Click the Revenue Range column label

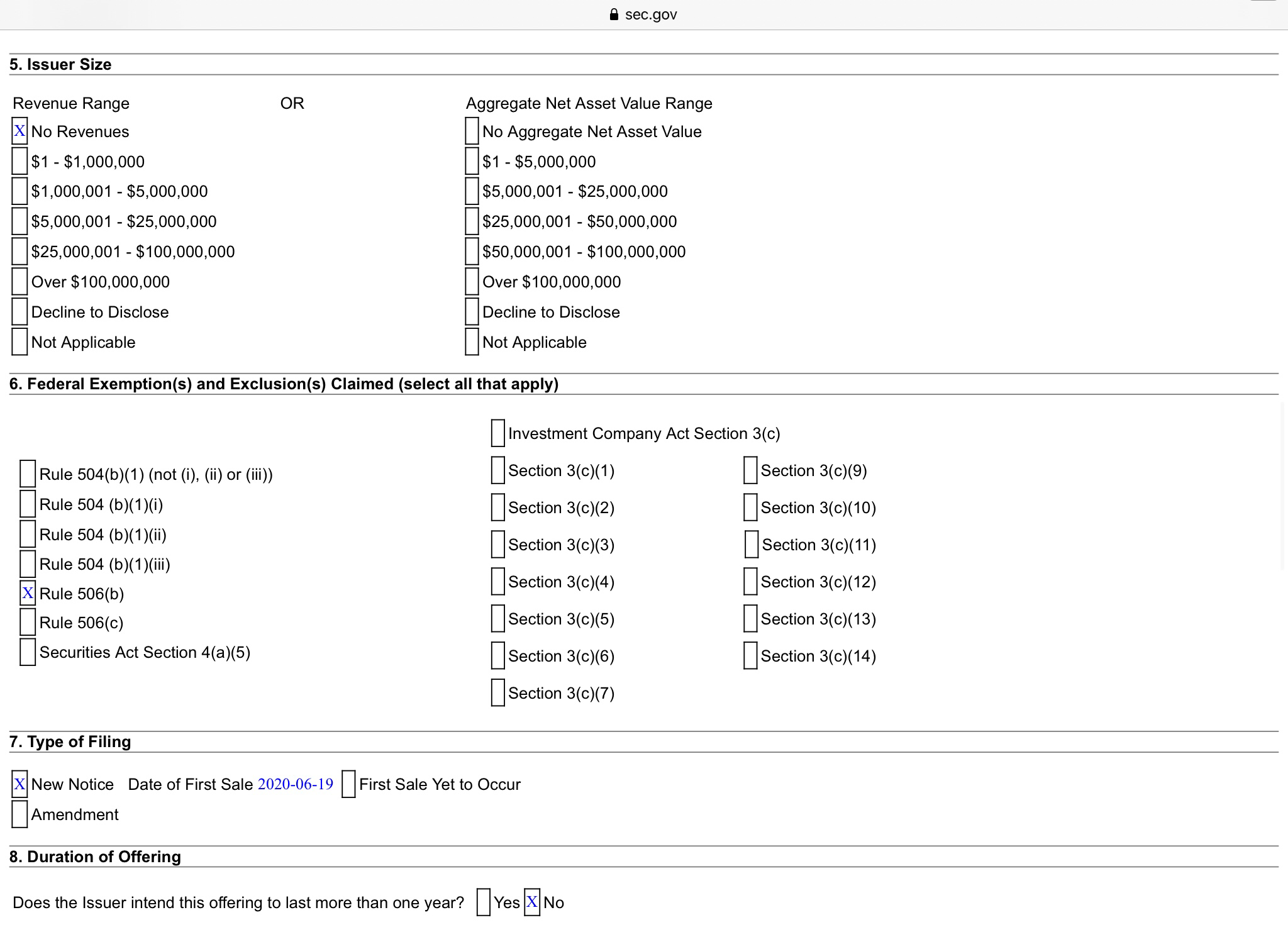tap(71, 103)
